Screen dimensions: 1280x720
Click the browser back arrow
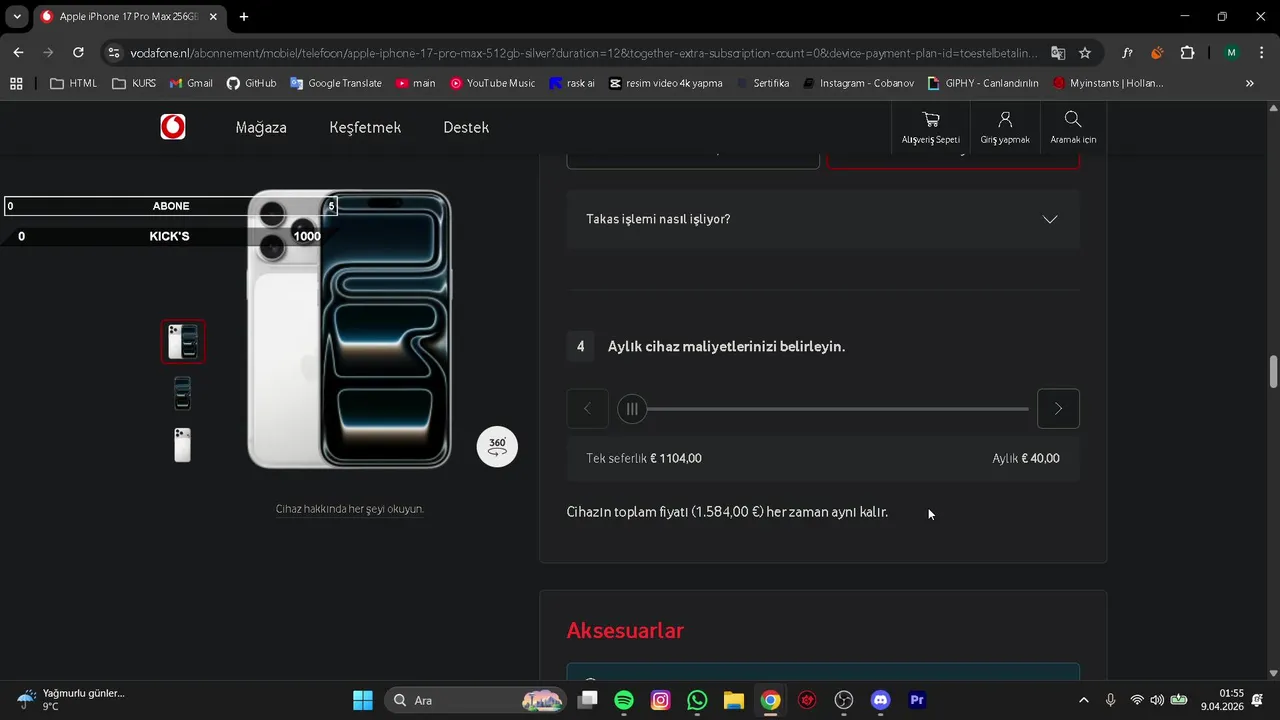[x=18, y=52]
